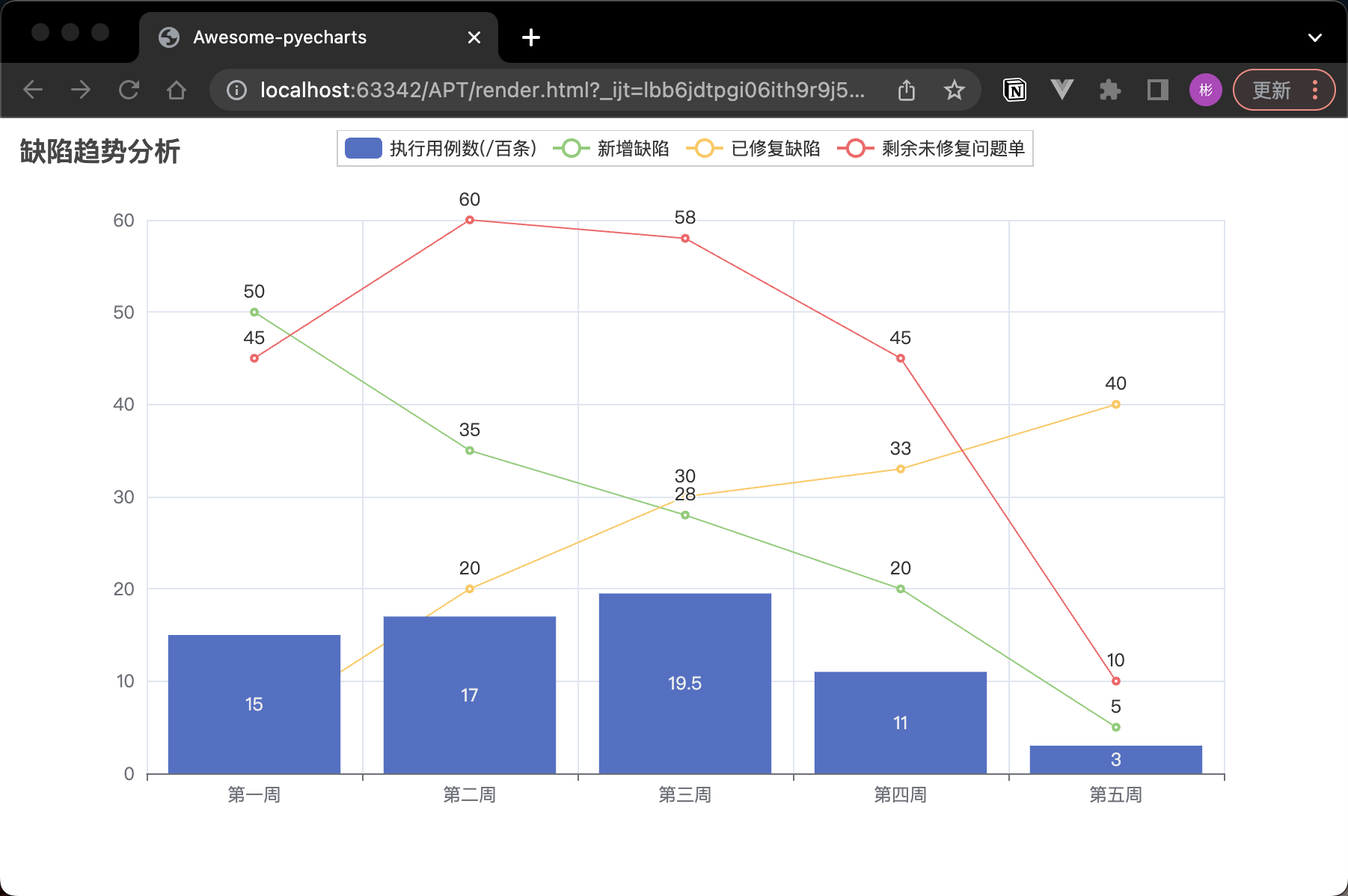Open the home page icon
The width and height of the screenshot is (1348, 896).
click(177, 90)
